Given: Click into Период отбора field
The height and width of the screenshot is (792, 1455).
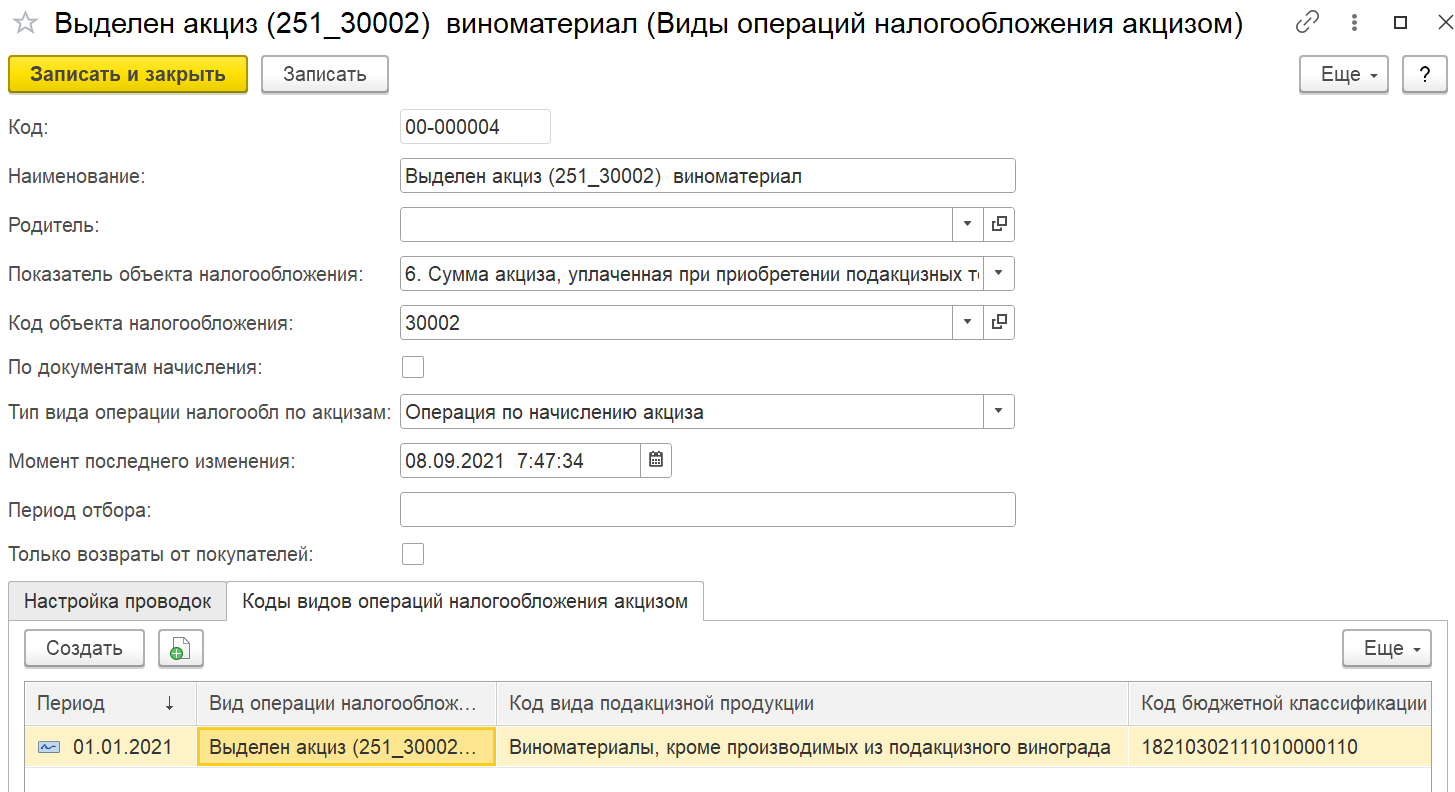Looking at the screenshot, I should coord(707,509).
